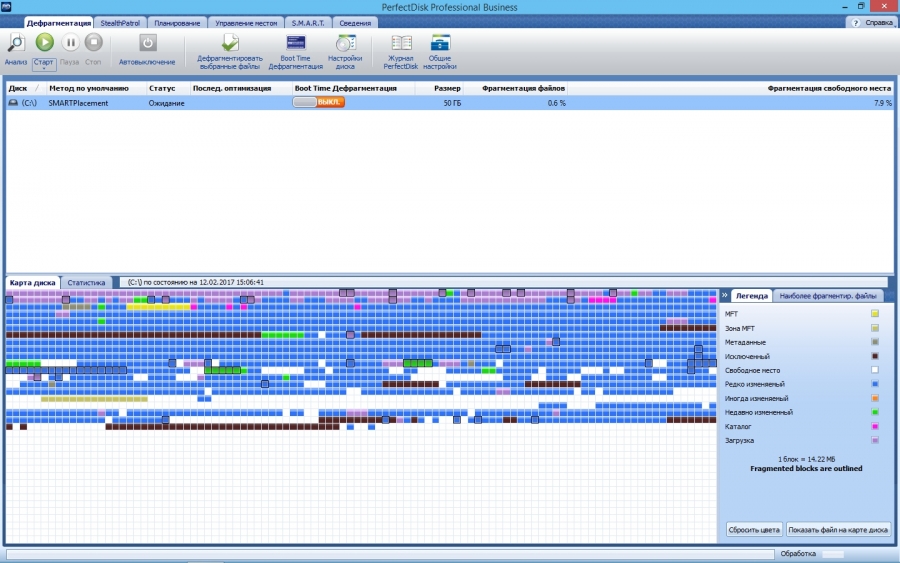Viewport: 900px width, 563px height.
Task: Click the Анализ magnifier icon
Action: coord(16,42)
